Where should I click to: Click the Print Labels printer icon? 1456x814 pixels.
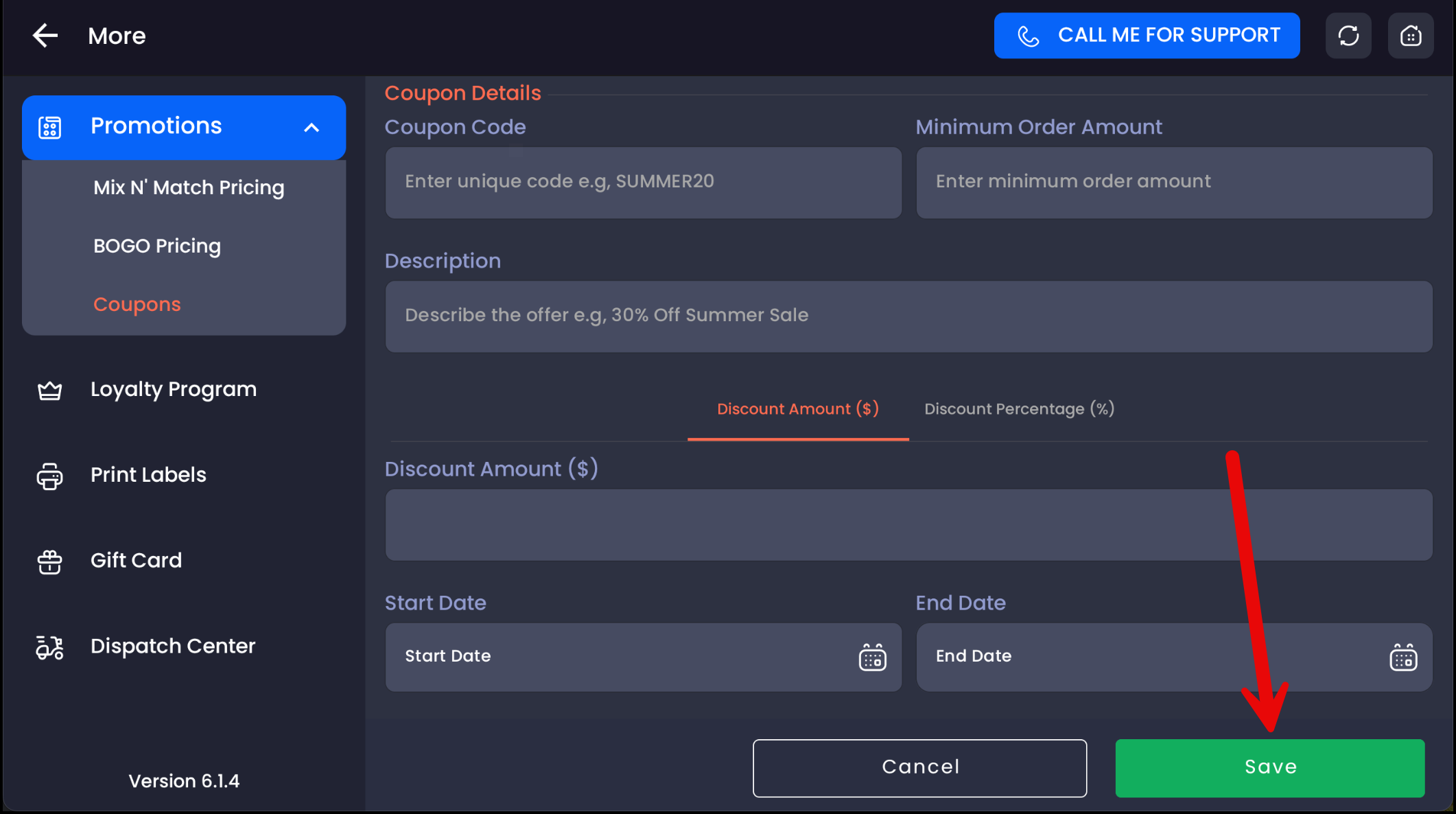(x=49, y=476)
